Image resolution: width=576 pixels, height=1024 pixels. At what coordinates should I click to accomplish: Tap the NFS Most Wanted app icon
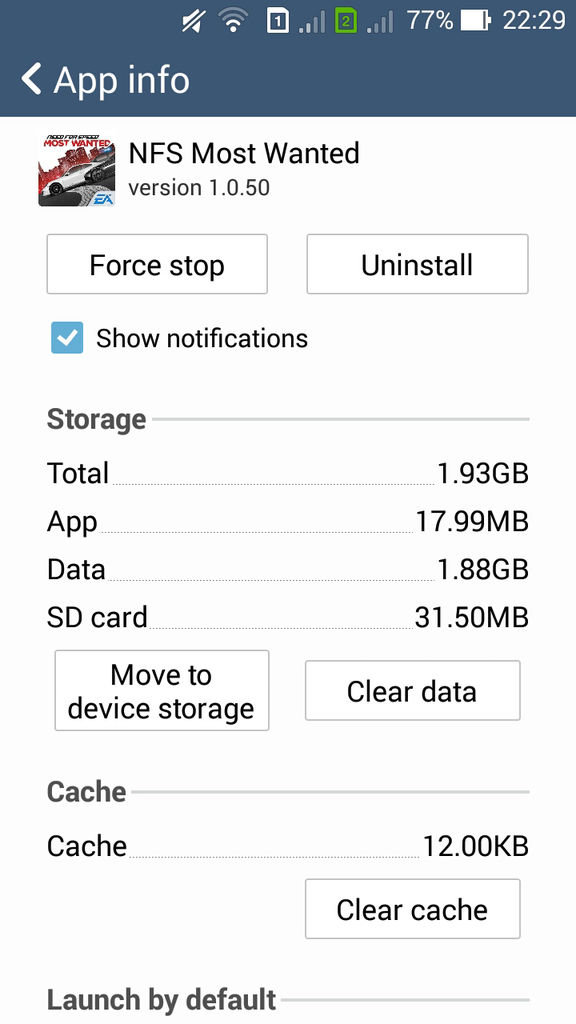pos(76,170)
